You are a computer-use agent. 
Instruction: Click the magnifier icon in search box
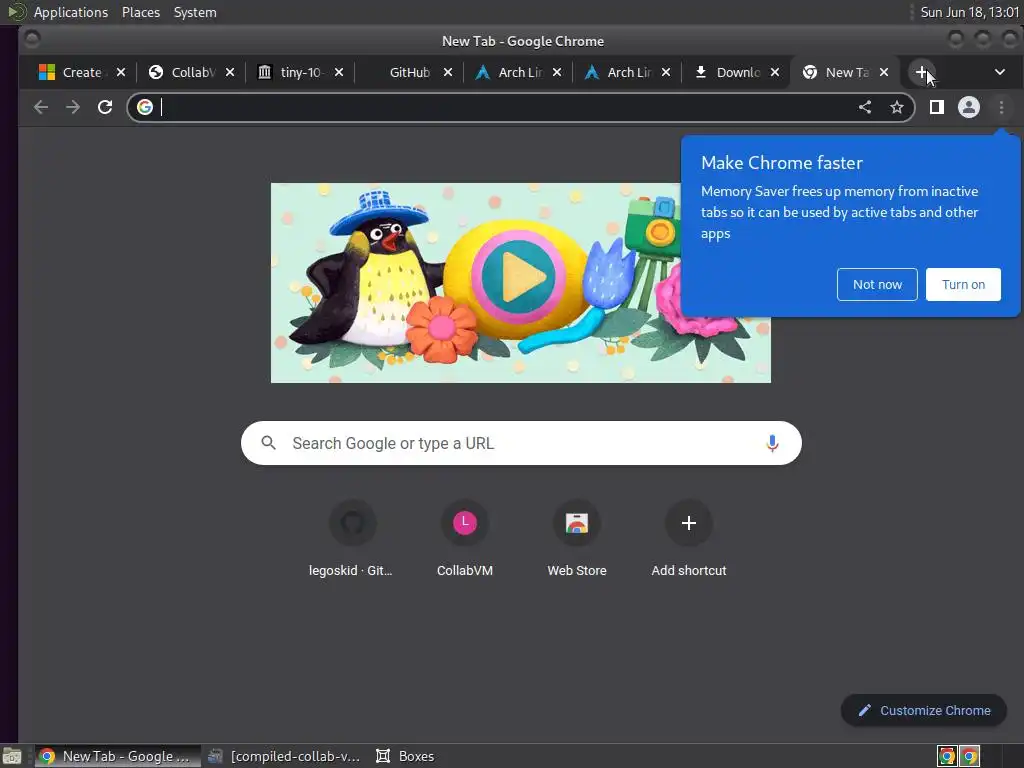pyautogui.click(x=268, y=443)
